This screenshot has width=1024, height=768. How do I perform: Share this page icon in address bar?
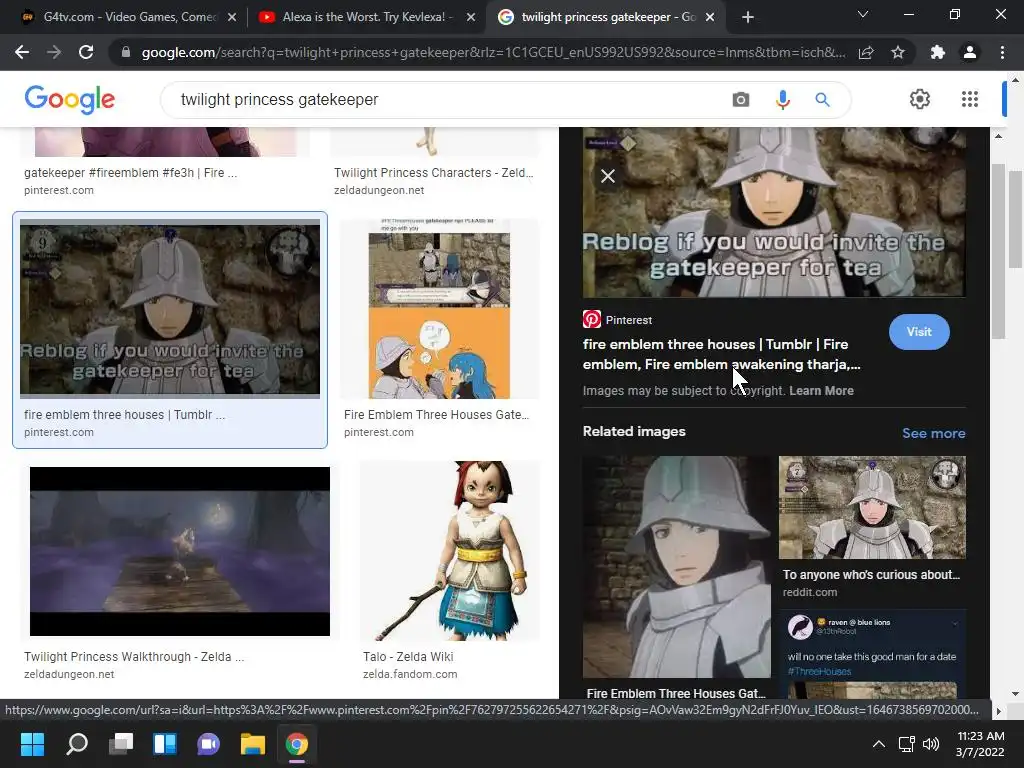pos(866,52)
